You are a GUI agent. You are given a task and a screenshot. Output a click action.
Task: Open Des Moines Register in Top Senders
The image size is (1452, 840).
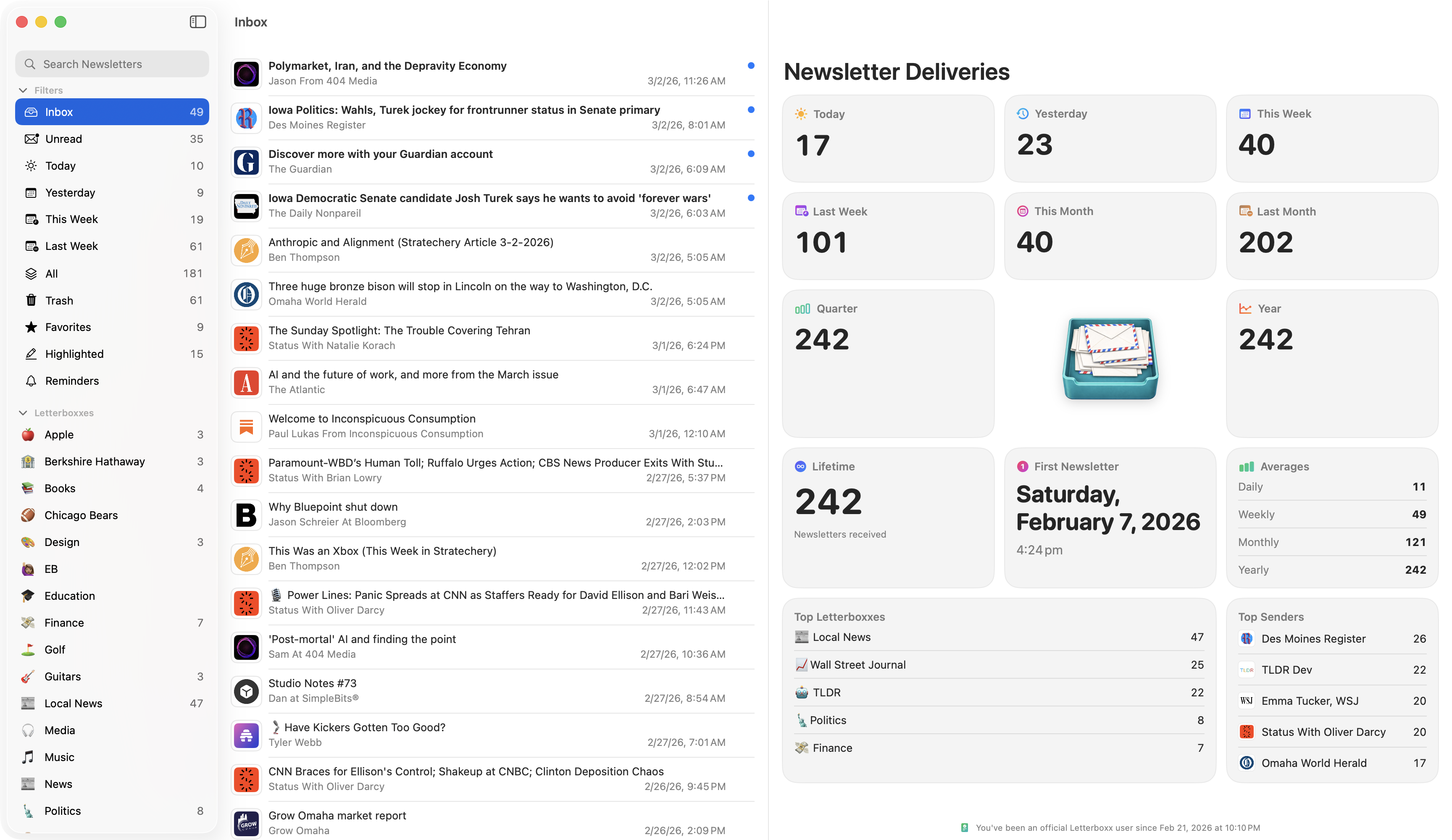tap(1314, 638)
